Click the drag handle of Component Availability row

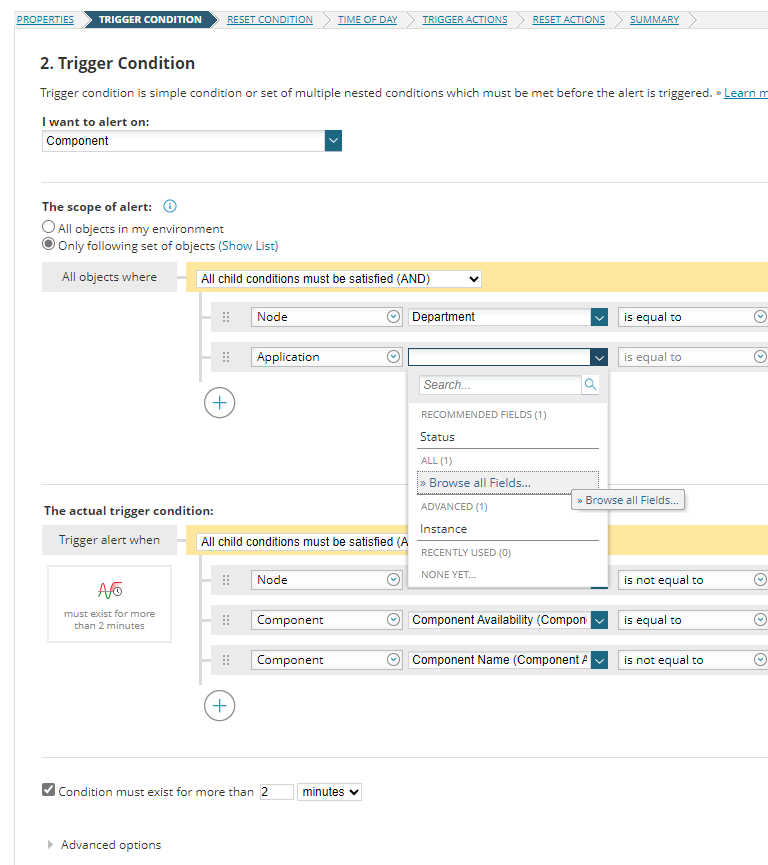[226, 620]
